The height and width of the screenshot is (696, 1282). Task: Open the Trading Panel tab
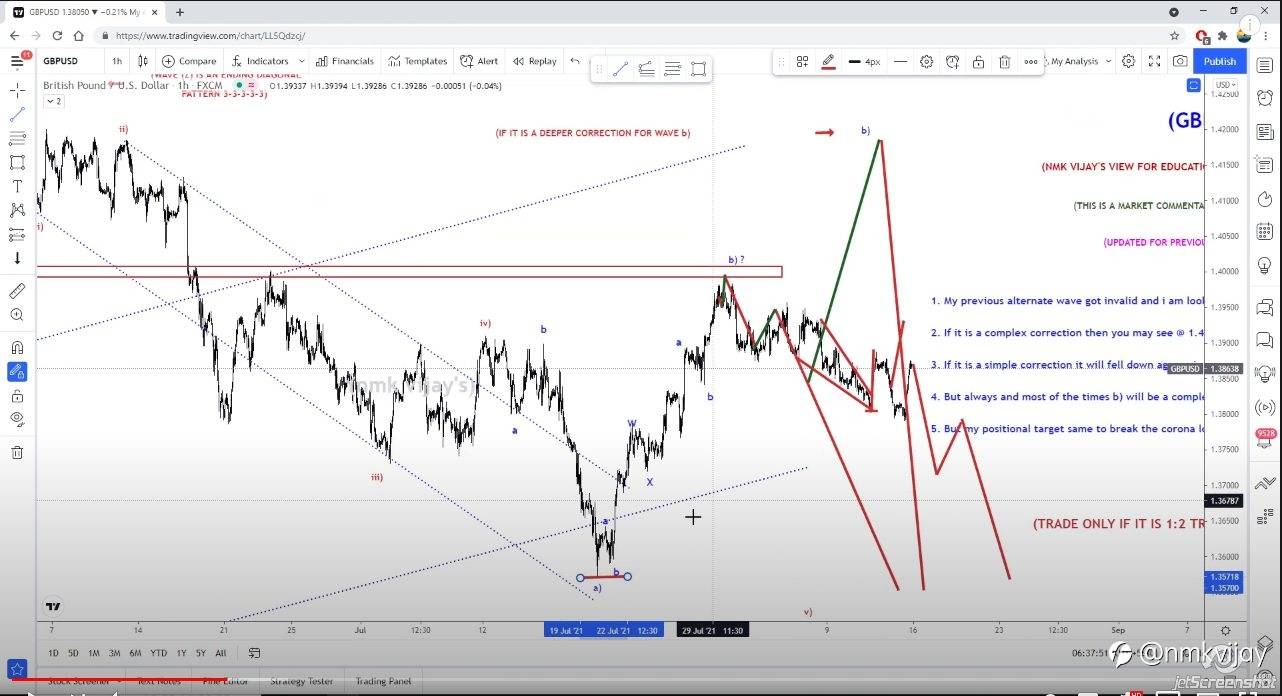[383, 681]
